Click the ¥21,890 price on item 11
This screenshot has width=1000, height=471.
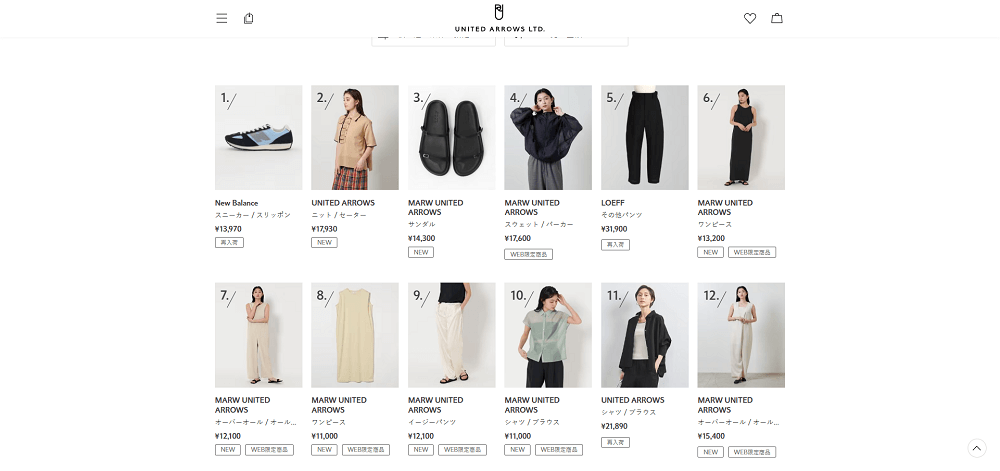tap(614, 426)
